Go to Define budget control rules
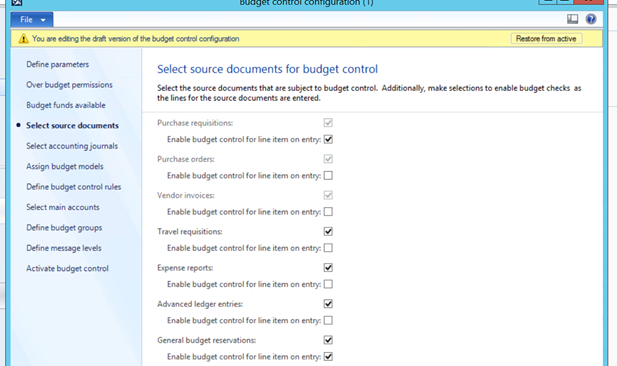Viewport: 617px width, 366px height. click(74, 187)
